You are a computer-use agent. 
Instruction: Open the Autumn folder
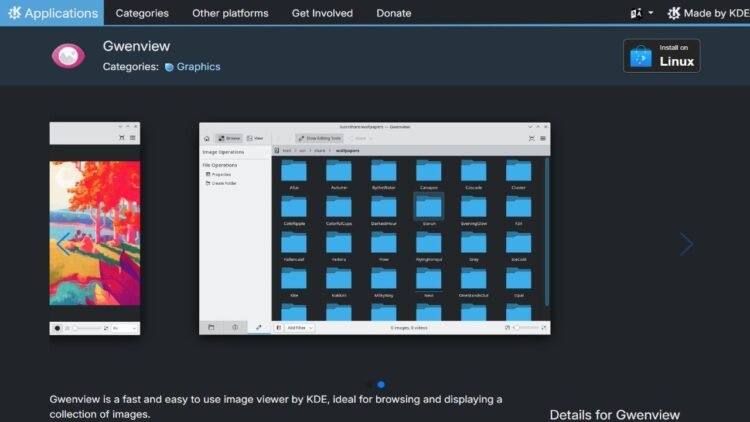tap(339, 175)
